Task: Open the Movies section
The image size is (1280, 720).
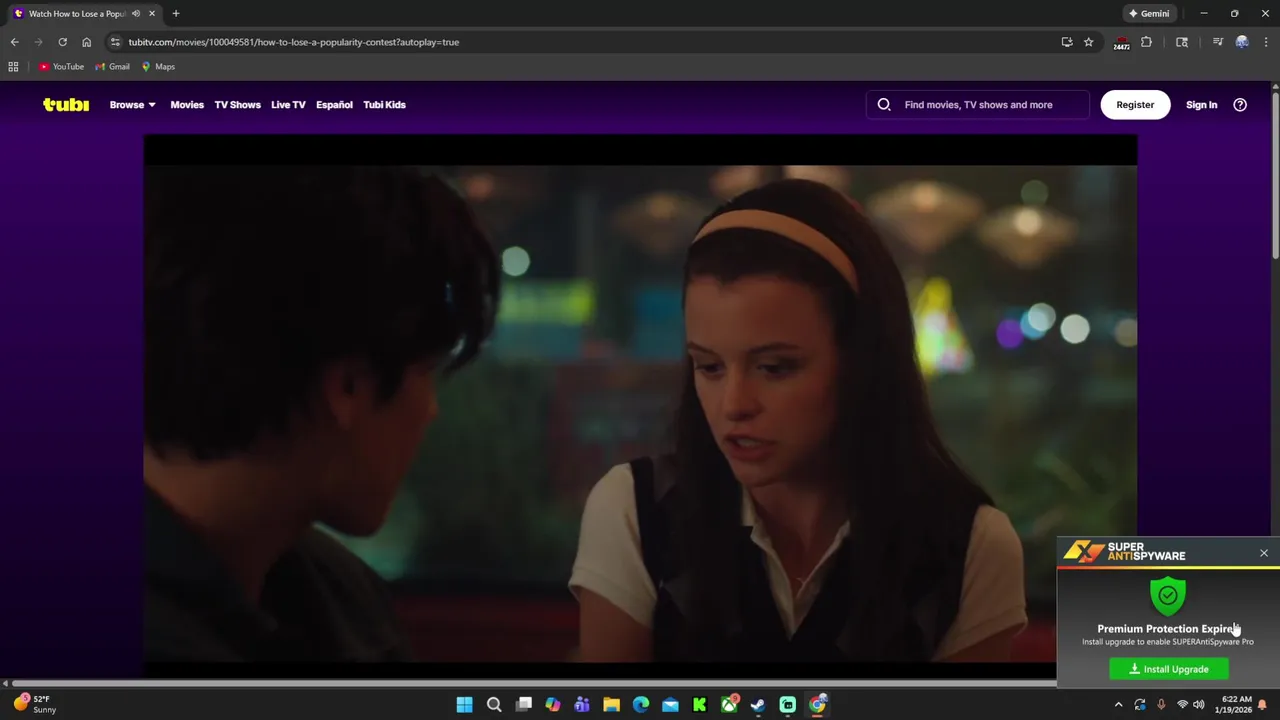Action: point(187,105)
